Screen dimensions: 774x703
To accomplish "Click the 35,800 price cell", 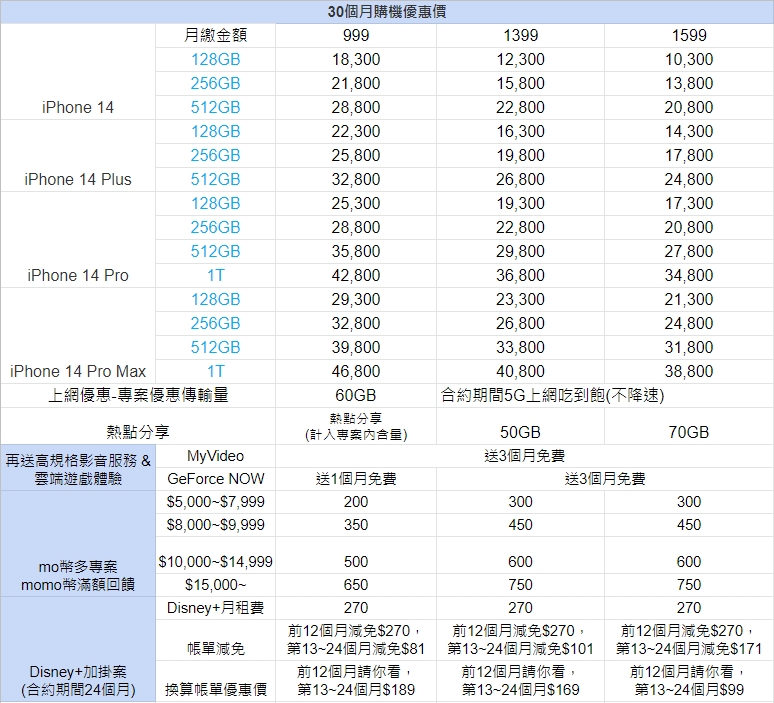I will [x=355, y=252].
